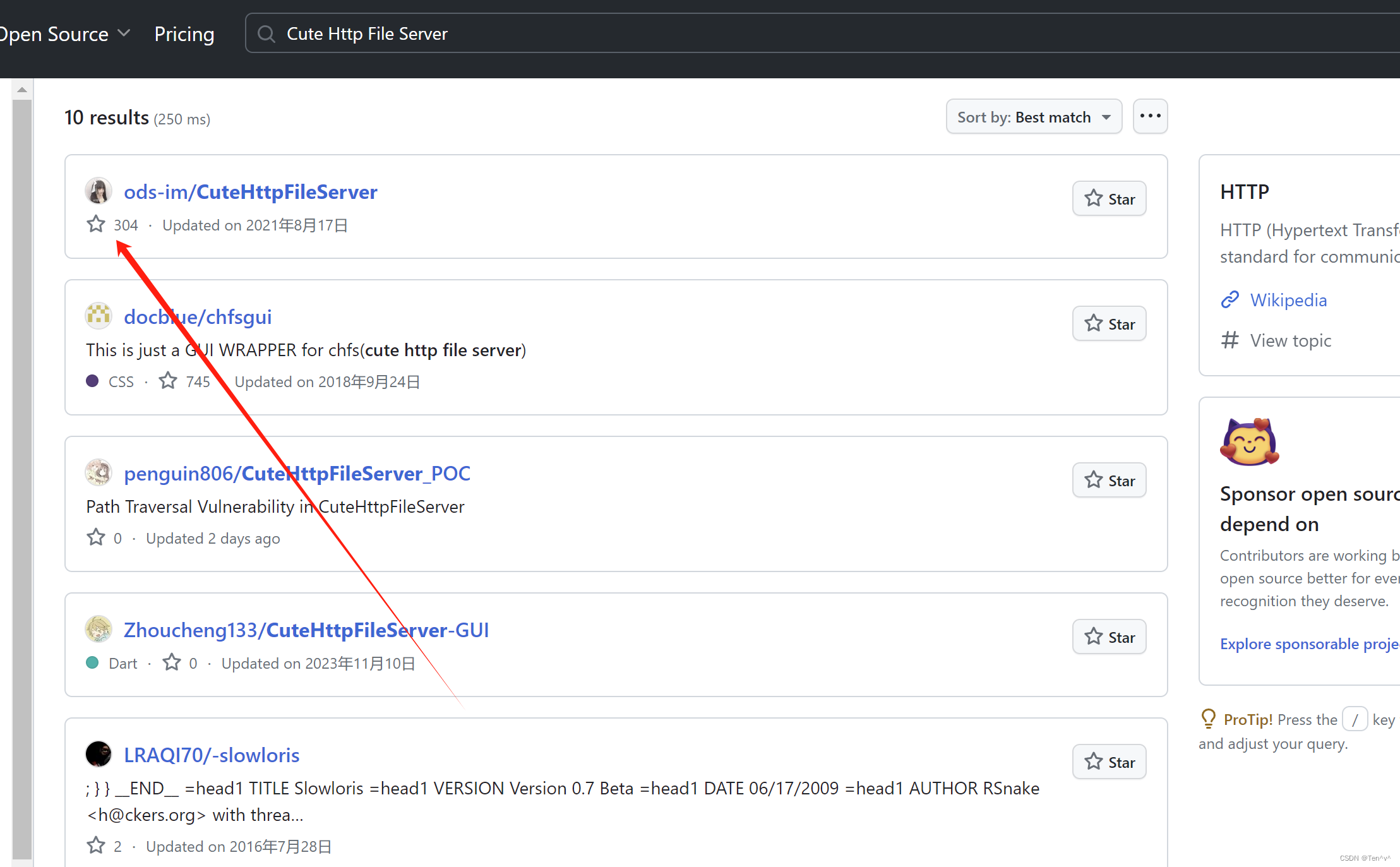Click the sponsor mascot heart image

pos(1250,441)
